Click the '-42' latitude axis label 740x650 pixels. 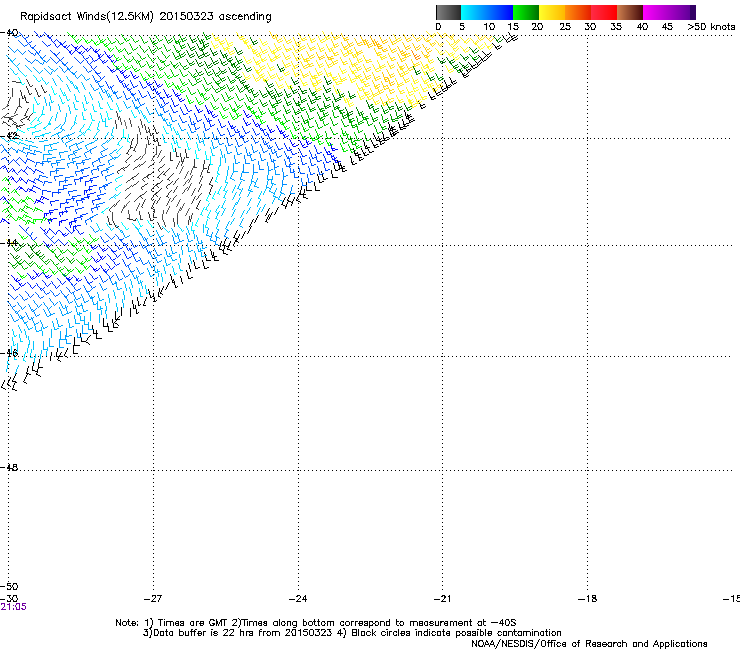[x=9, y=136]
